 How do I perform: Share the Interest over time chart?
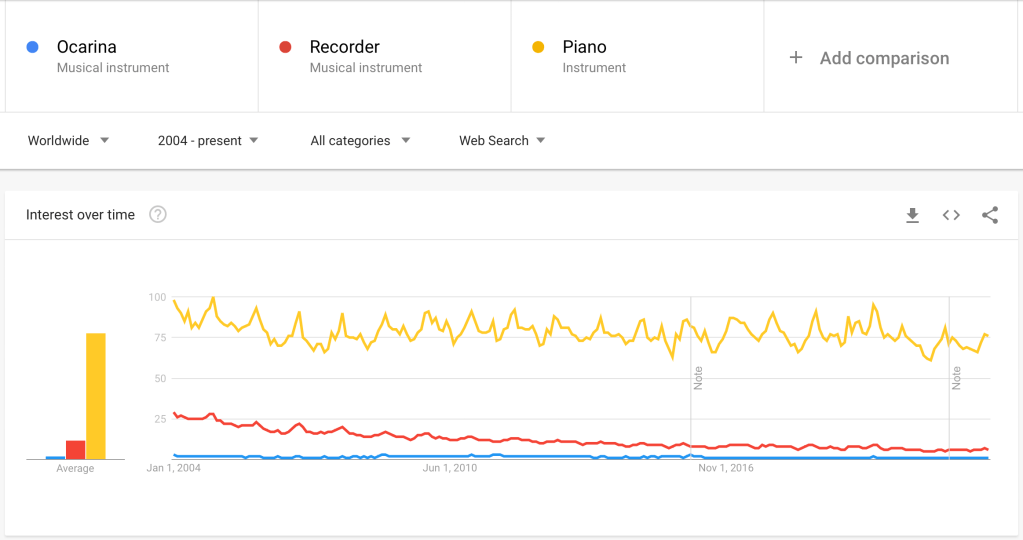pyautogui.click(x=990, y=215)
